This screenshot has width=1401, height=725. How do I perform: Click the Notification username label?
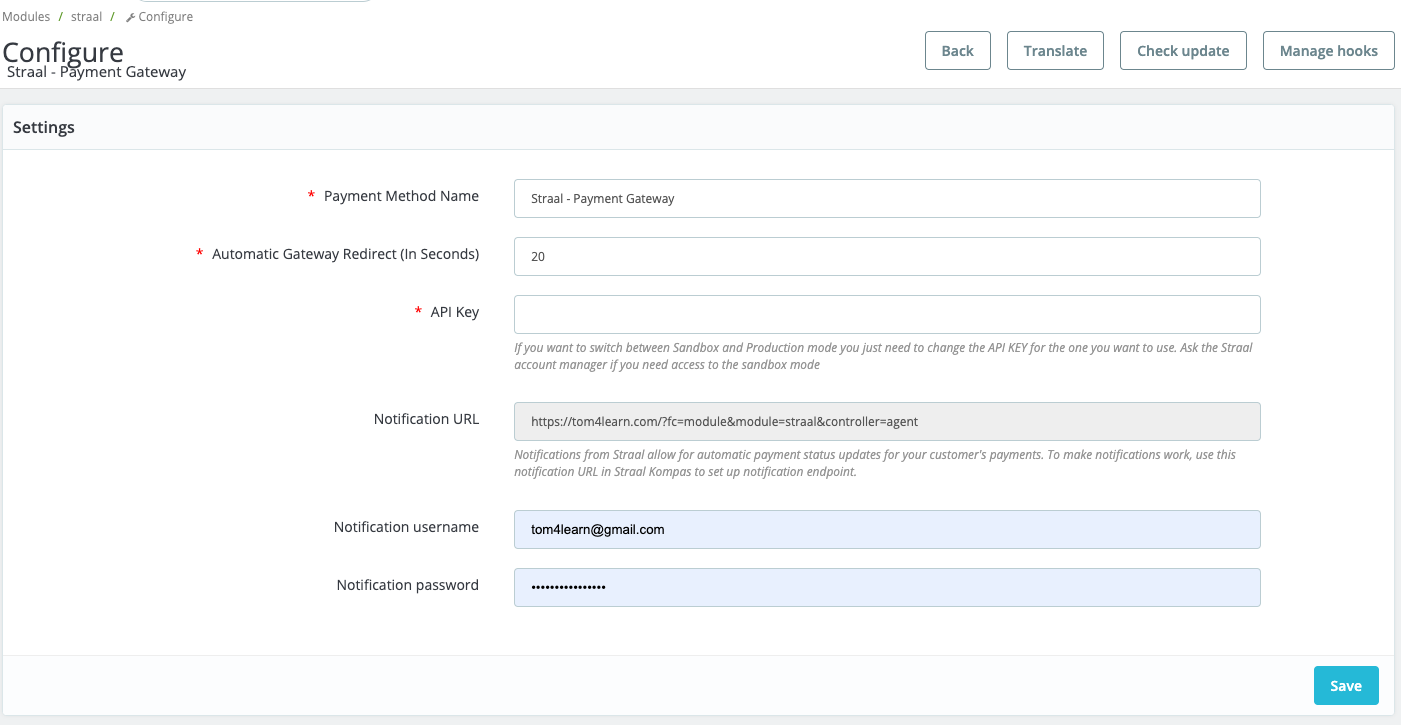click(x=406, y=527)
